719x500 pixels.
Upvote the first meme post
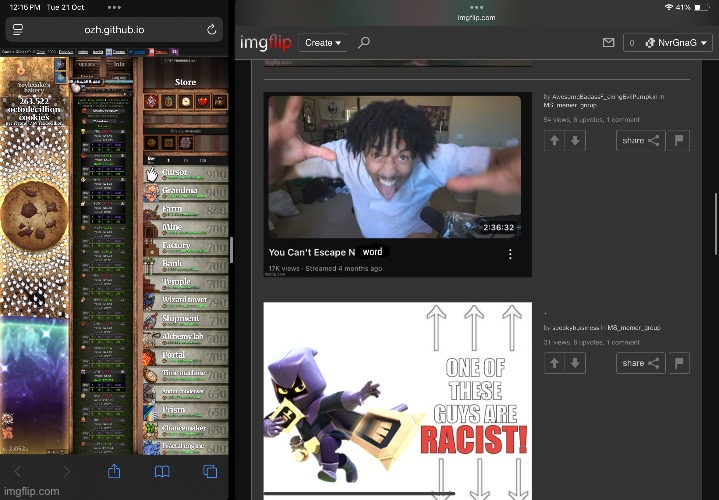[553, 141]
